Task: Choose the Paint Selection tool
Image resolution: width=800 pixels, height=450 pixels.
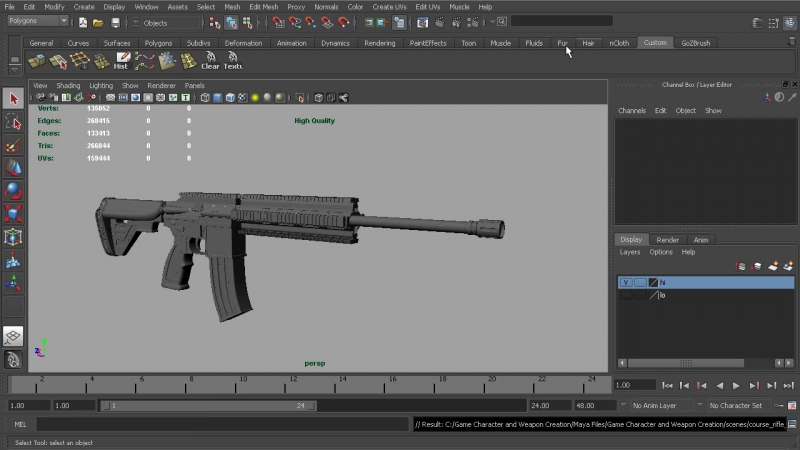Action: (x=13, y=145)
